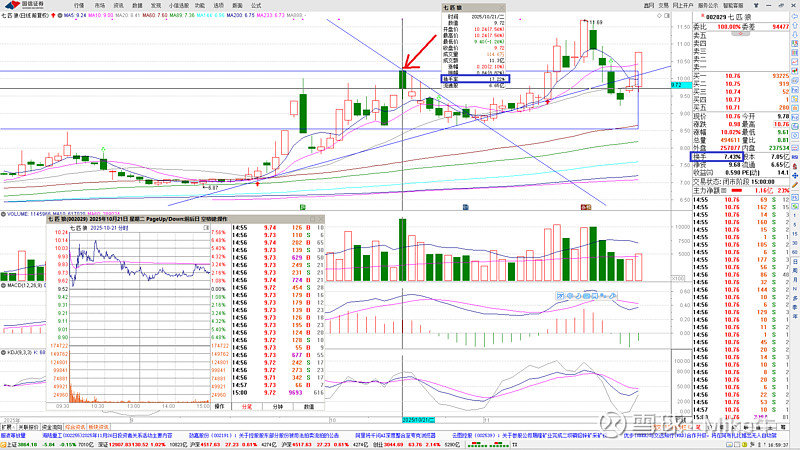Click the round settings icon before MA5
800x450 pixels.
pyautogui.click(x=60, y=16)
